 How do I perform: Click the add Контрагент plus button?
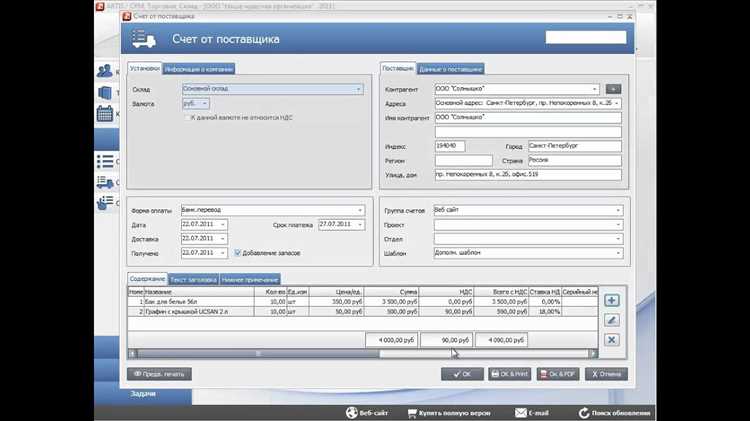pos(613,89)
